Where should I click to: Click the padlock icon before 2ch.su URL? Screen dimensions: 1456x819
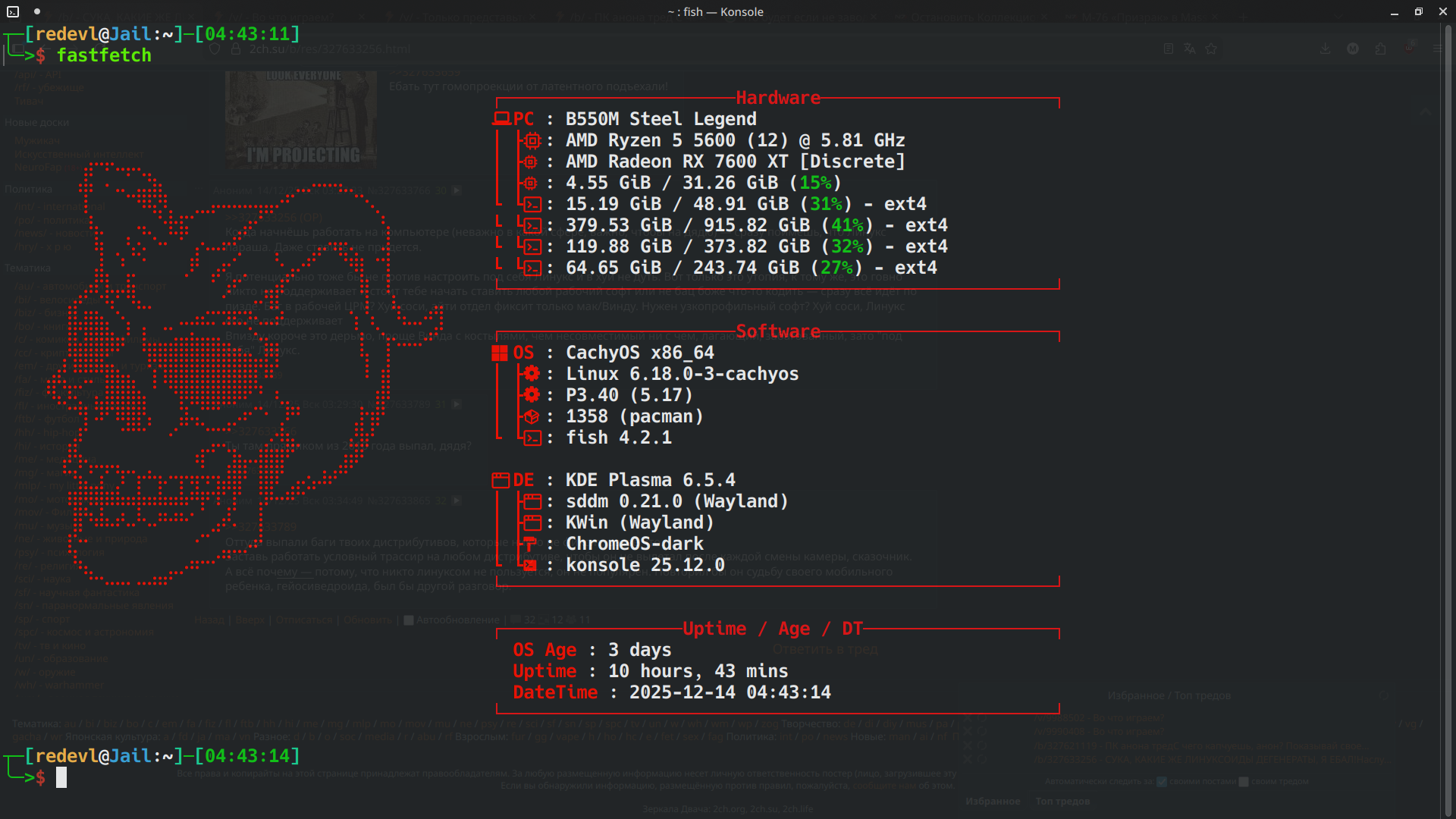tap(236, 49)
